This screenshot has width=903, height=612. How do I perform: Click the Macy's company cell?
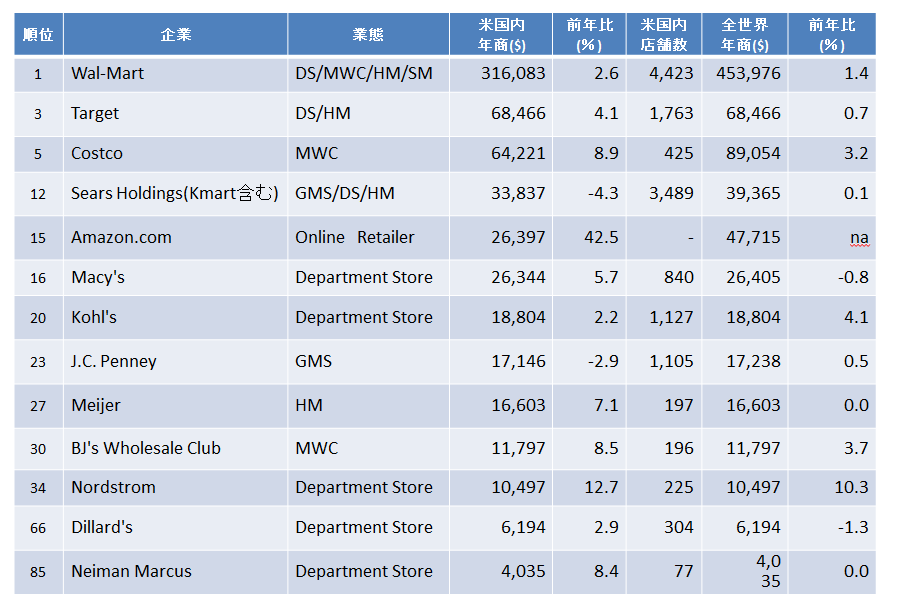pyautogui.click(x=176, y=278)
